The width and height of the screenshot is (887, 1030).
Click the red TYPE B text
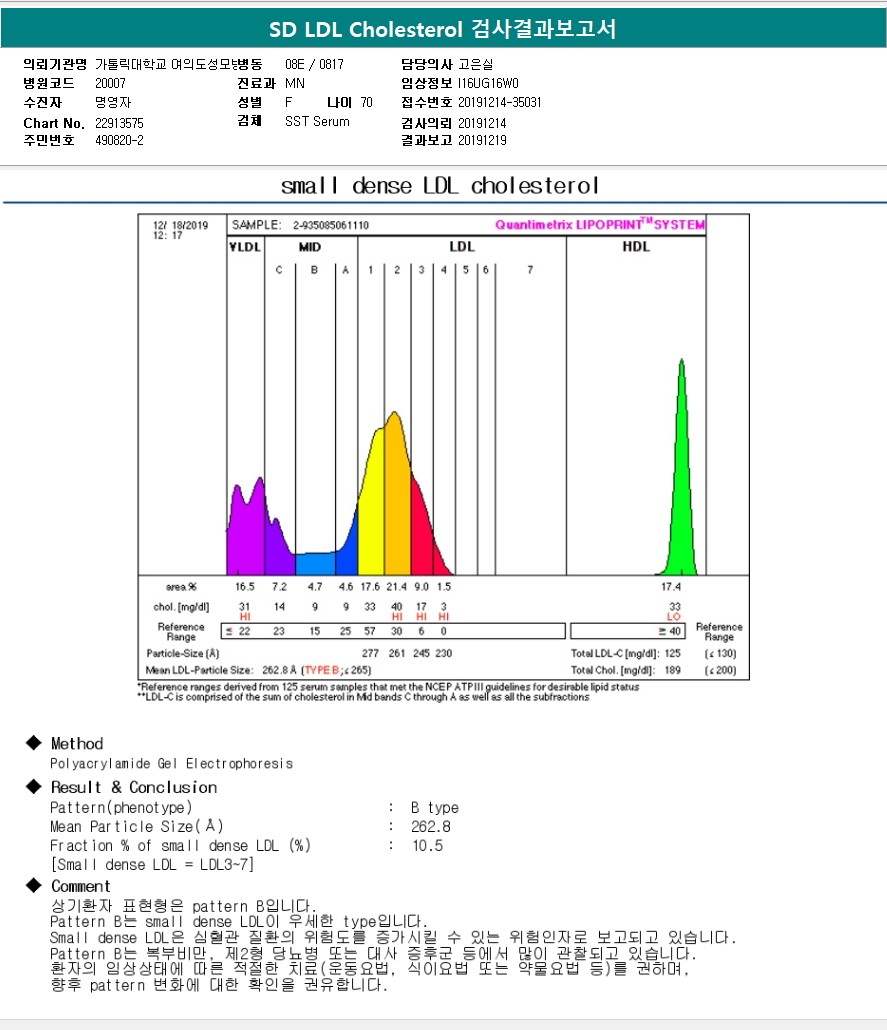[x=325, y=670]
